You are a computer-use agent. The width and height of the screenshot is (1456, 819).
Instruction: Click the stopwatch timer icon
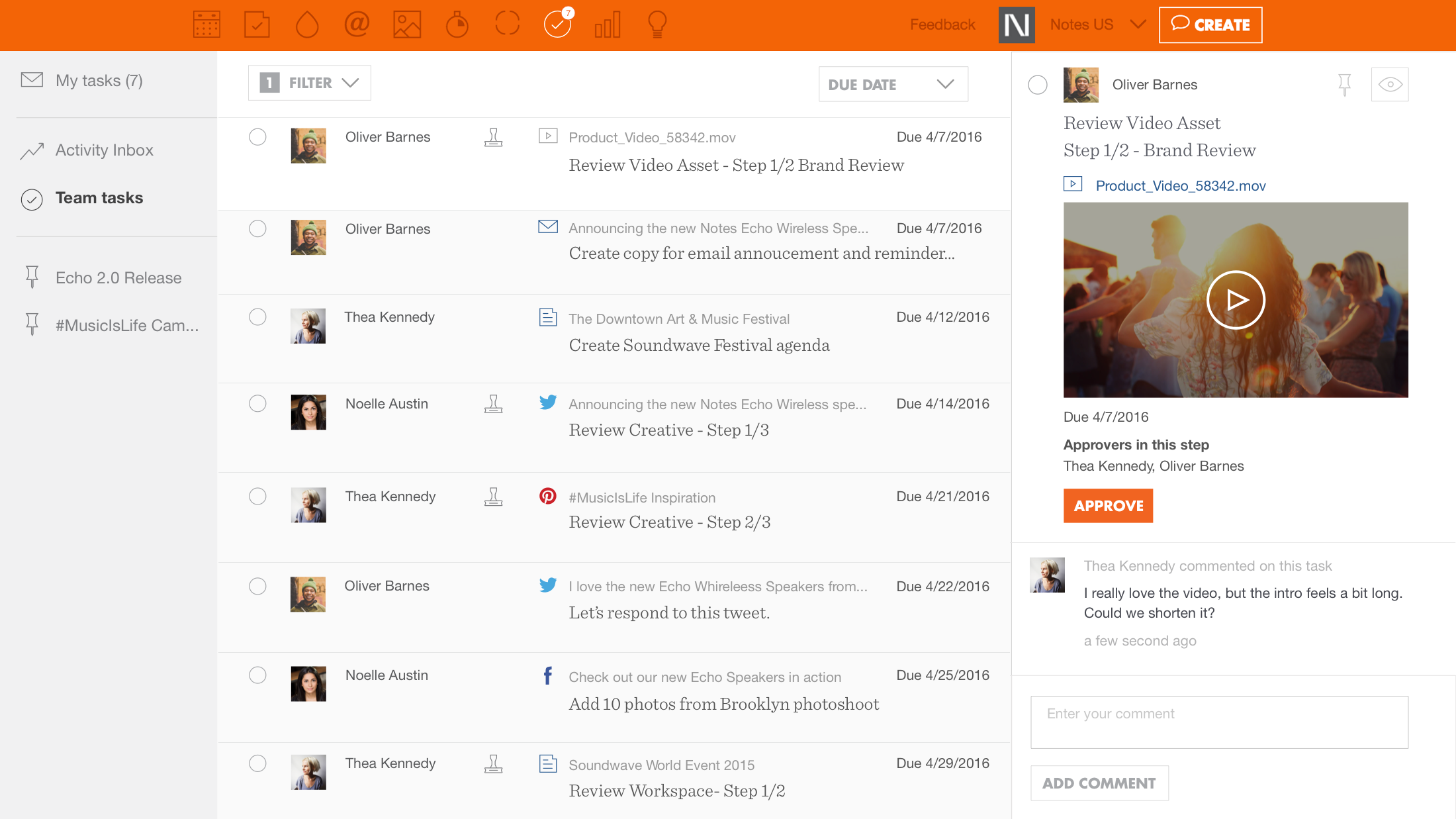pyautogui.click(x=457, y=24)
